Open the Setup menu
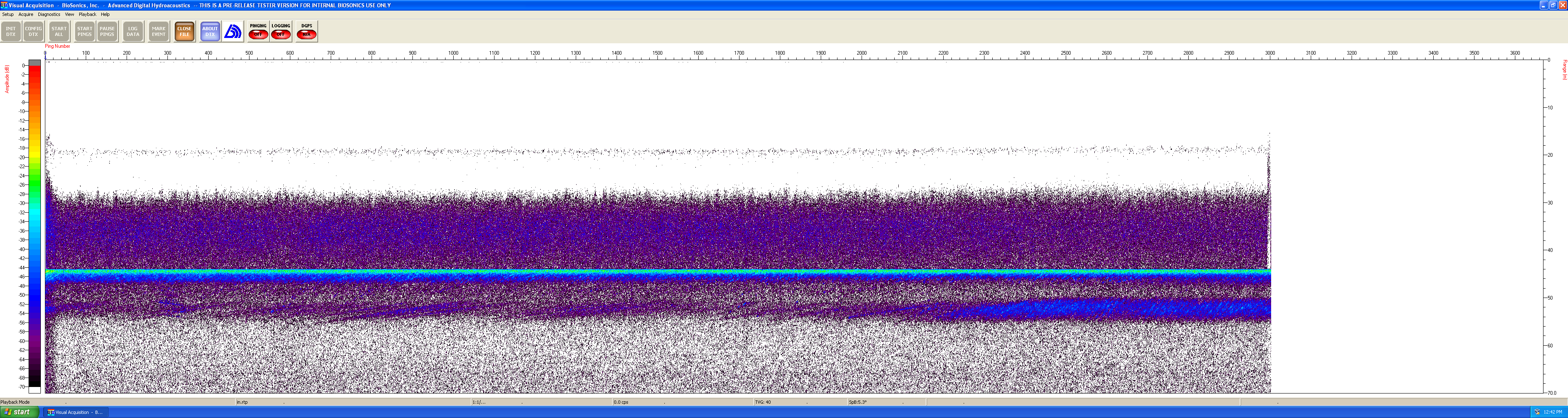 tap(8, 14)
